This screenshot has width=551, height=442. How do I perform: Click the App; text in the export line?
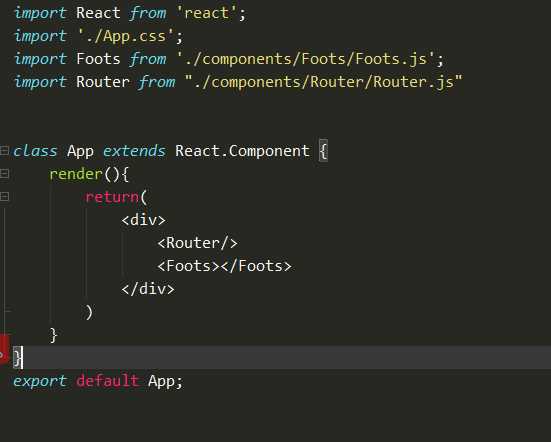pos(166,381)
